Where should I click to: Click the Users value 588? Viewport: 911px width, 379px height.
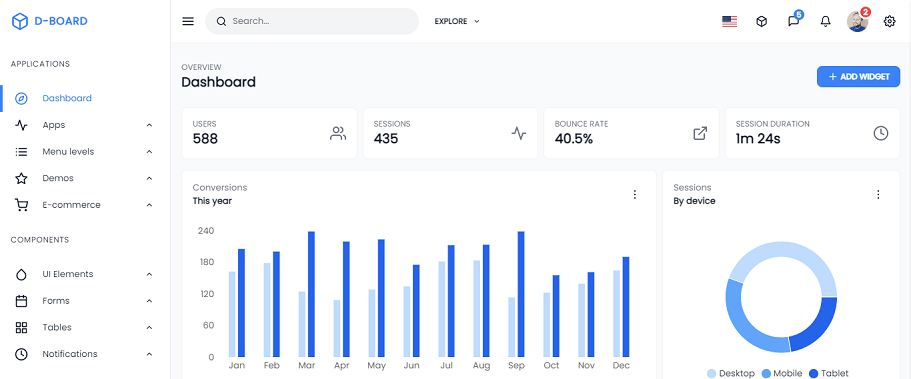pos(205,139)
